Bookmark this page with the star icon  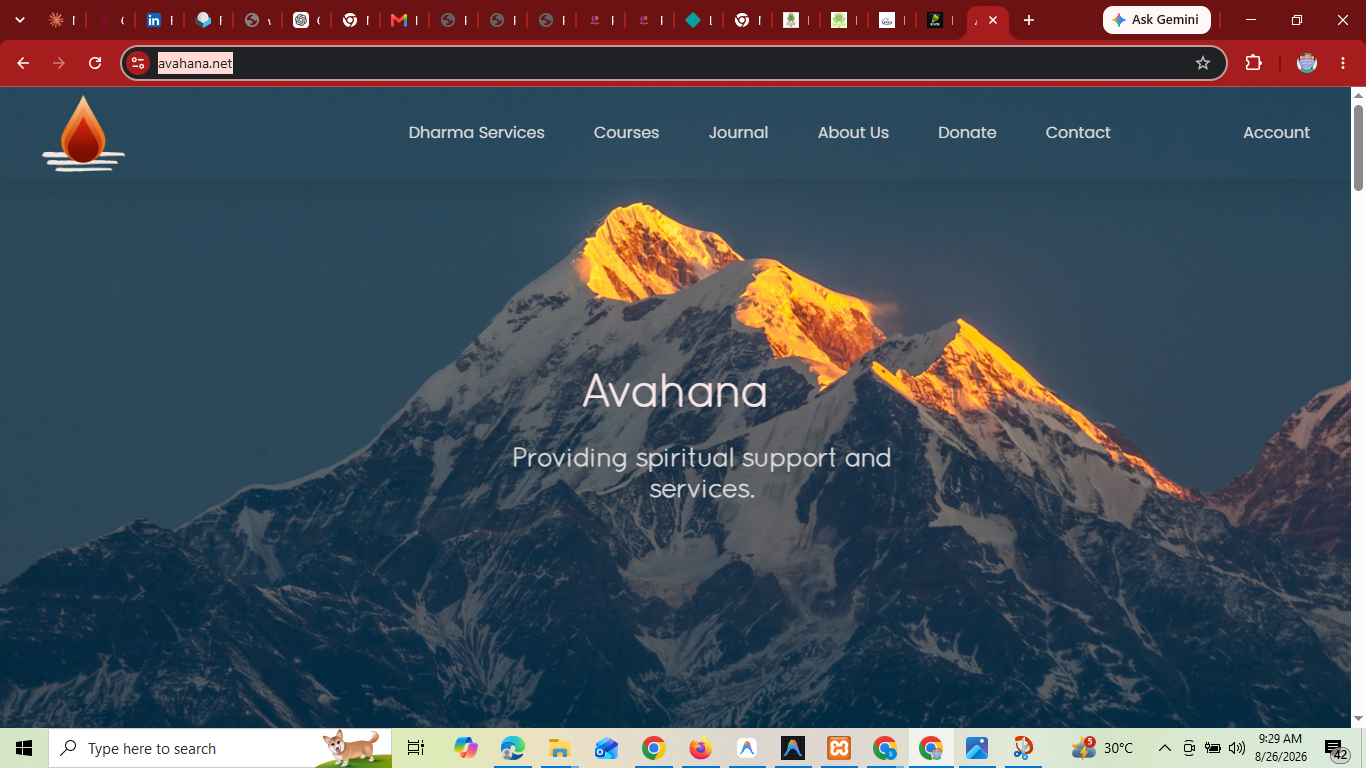pos(1203,63)
